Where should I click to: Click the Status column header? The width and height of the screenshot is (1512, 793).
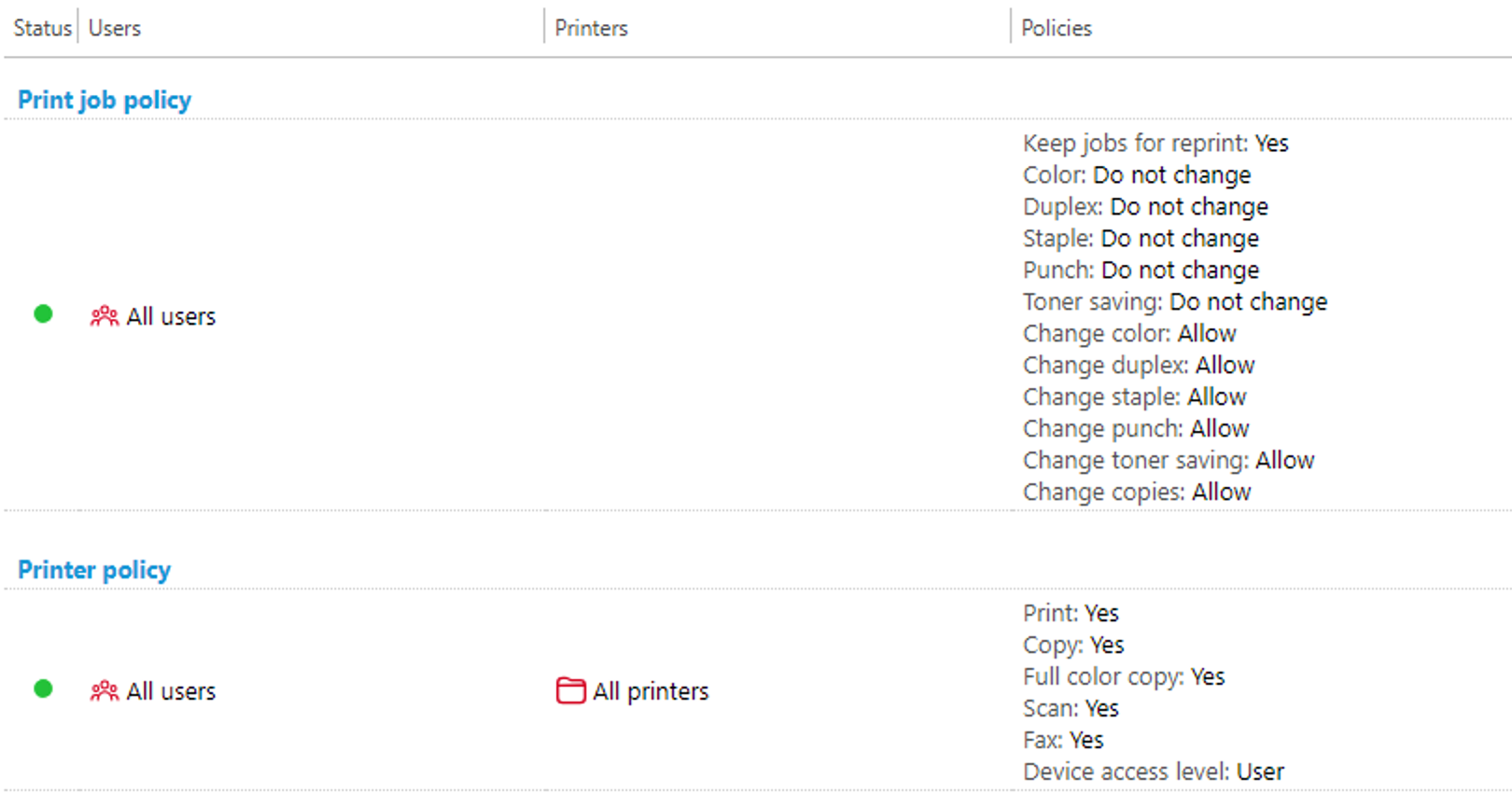point(42,28)
